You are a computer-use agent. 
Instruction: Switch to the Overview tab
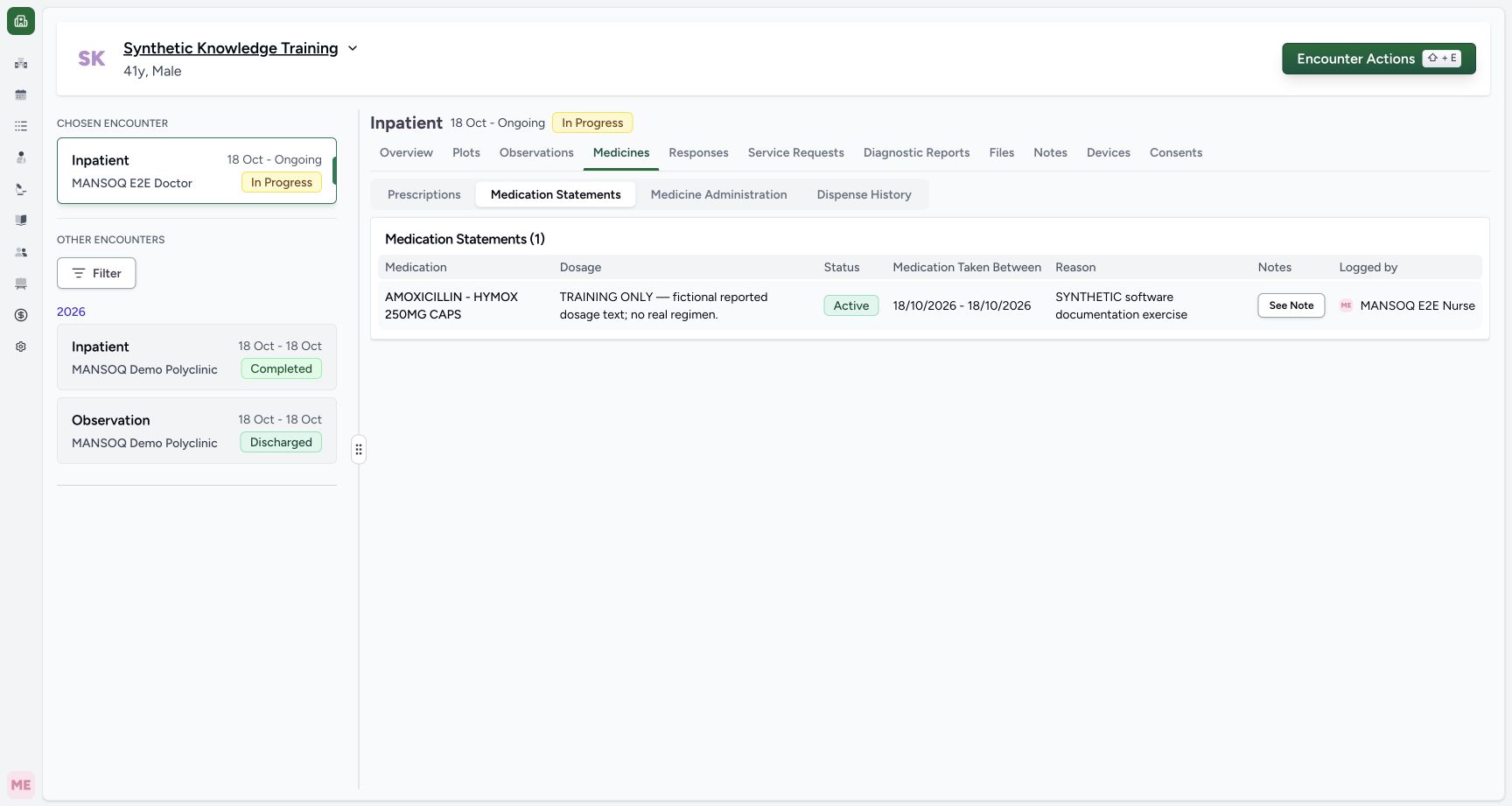[406, 152]
